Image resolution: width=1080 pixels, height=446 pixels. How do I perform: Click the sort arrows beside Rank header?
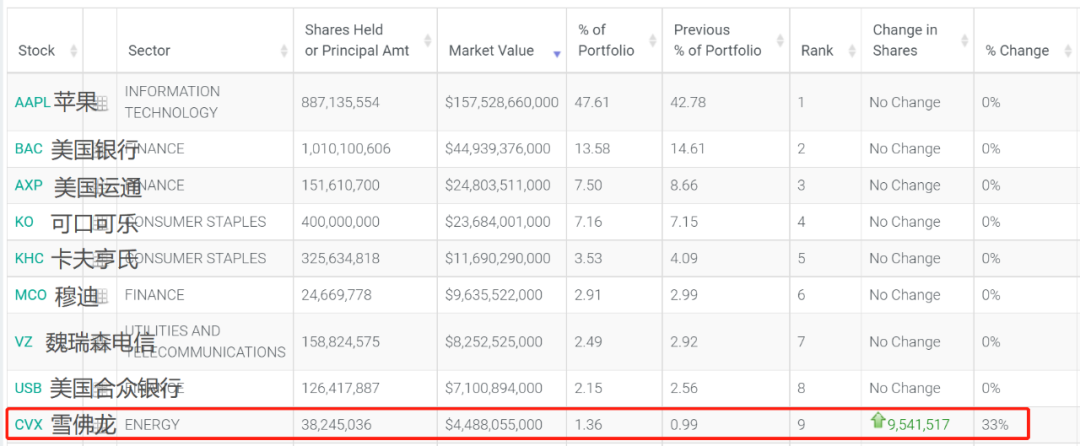851,51
